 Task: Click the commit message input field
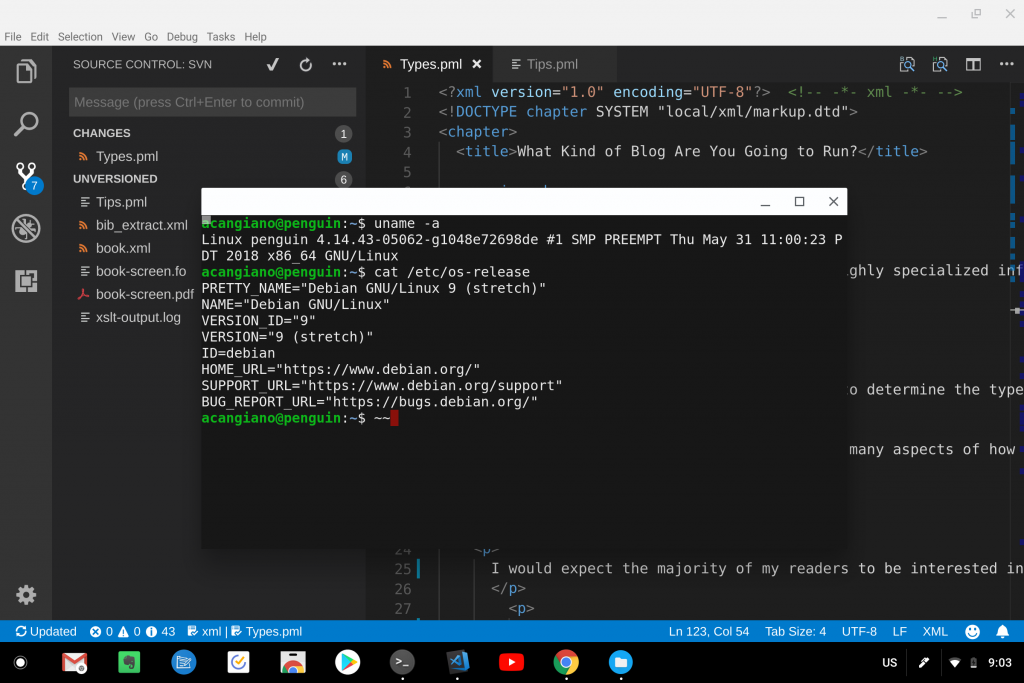click(212, 102)
